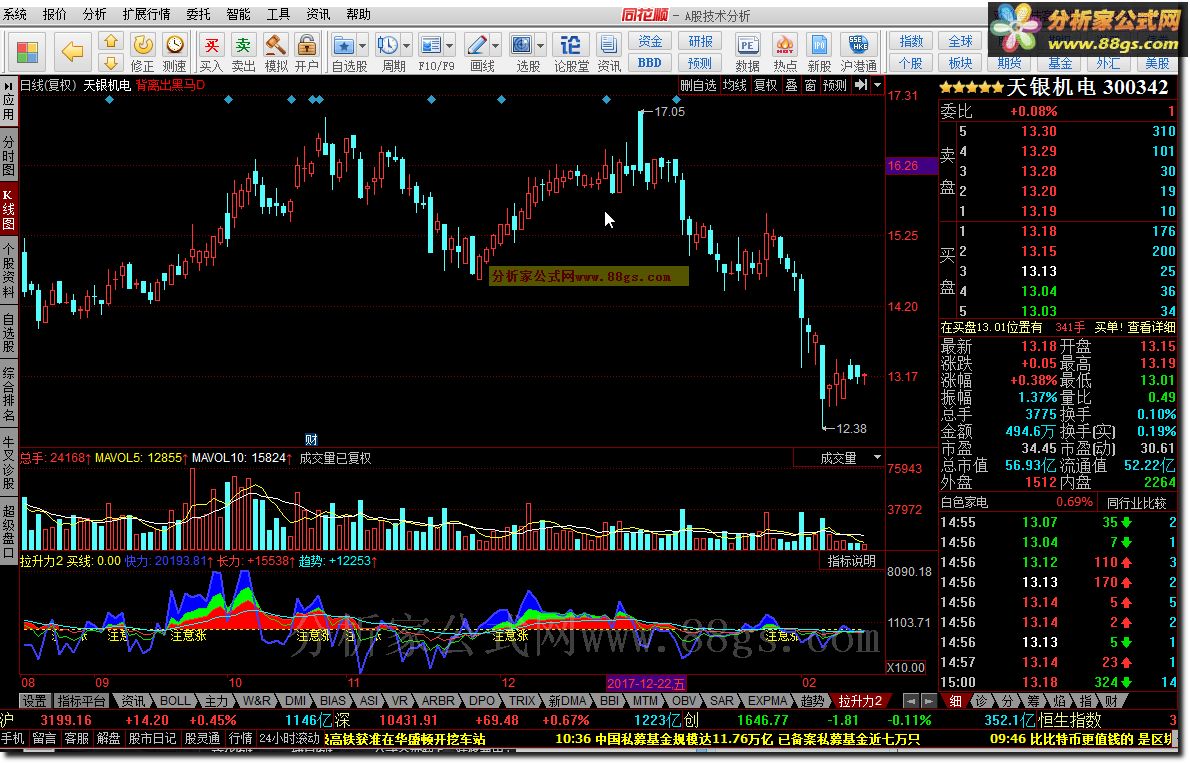
Task: Click the 17.05 high price marker on chart
Action: tap(669, 112)
